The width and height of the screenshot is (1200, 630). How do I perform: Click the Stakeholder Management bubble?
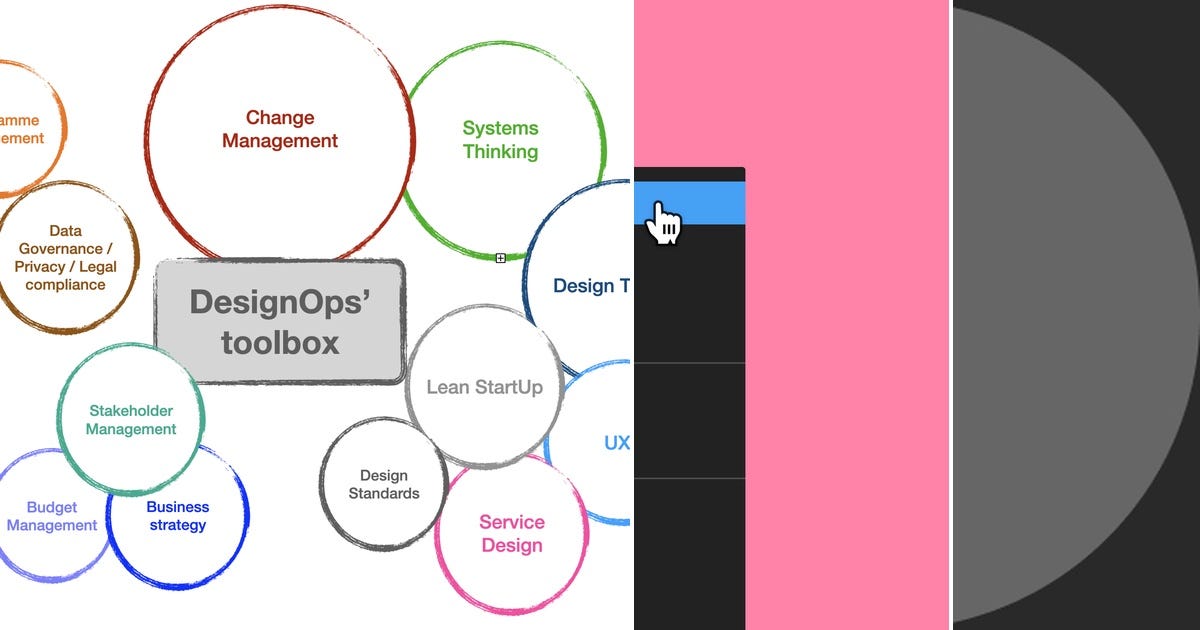[130, 419]
